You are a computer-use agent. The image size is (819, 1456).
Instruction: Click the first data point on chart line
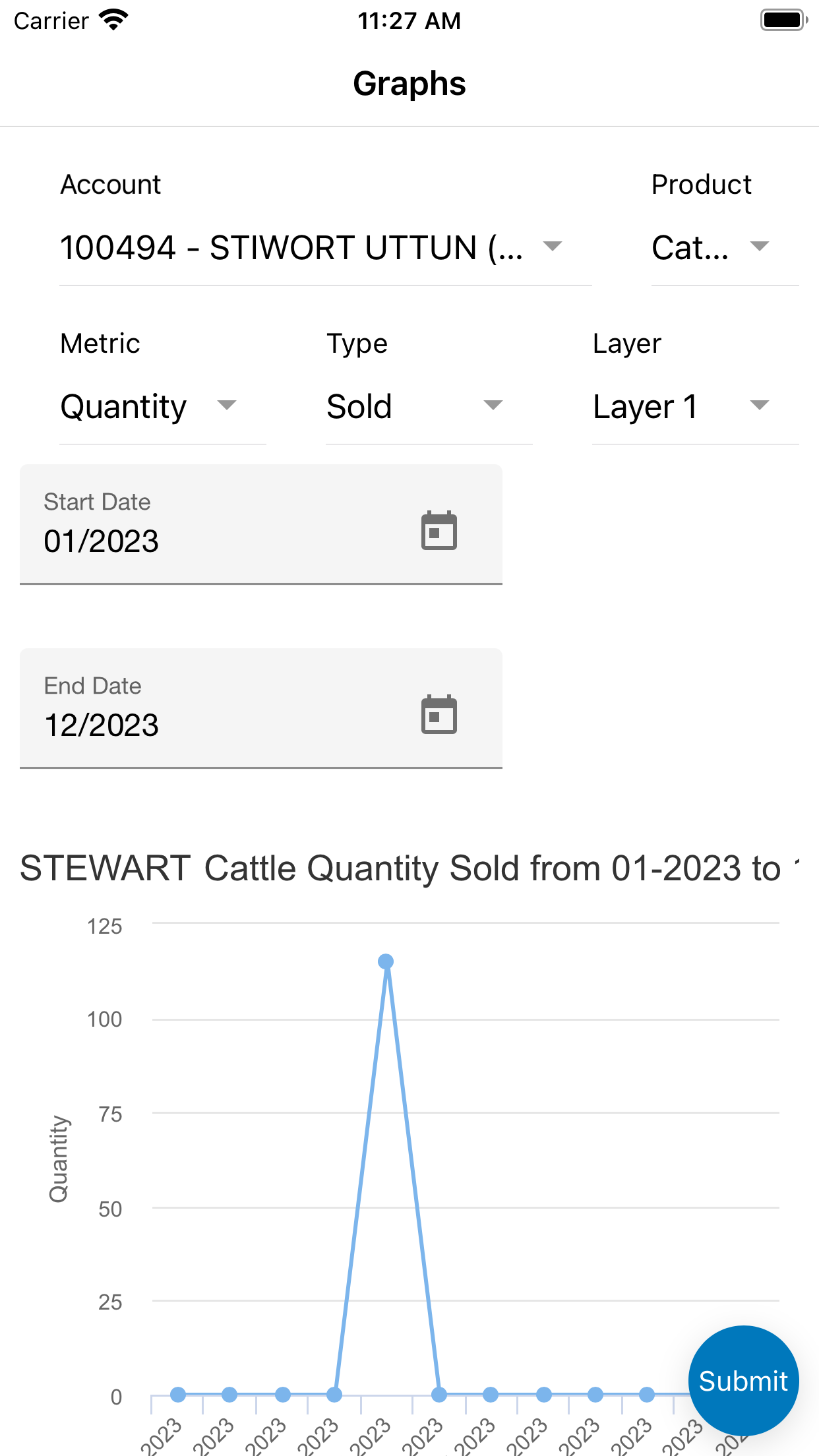tap(178, 1395)
